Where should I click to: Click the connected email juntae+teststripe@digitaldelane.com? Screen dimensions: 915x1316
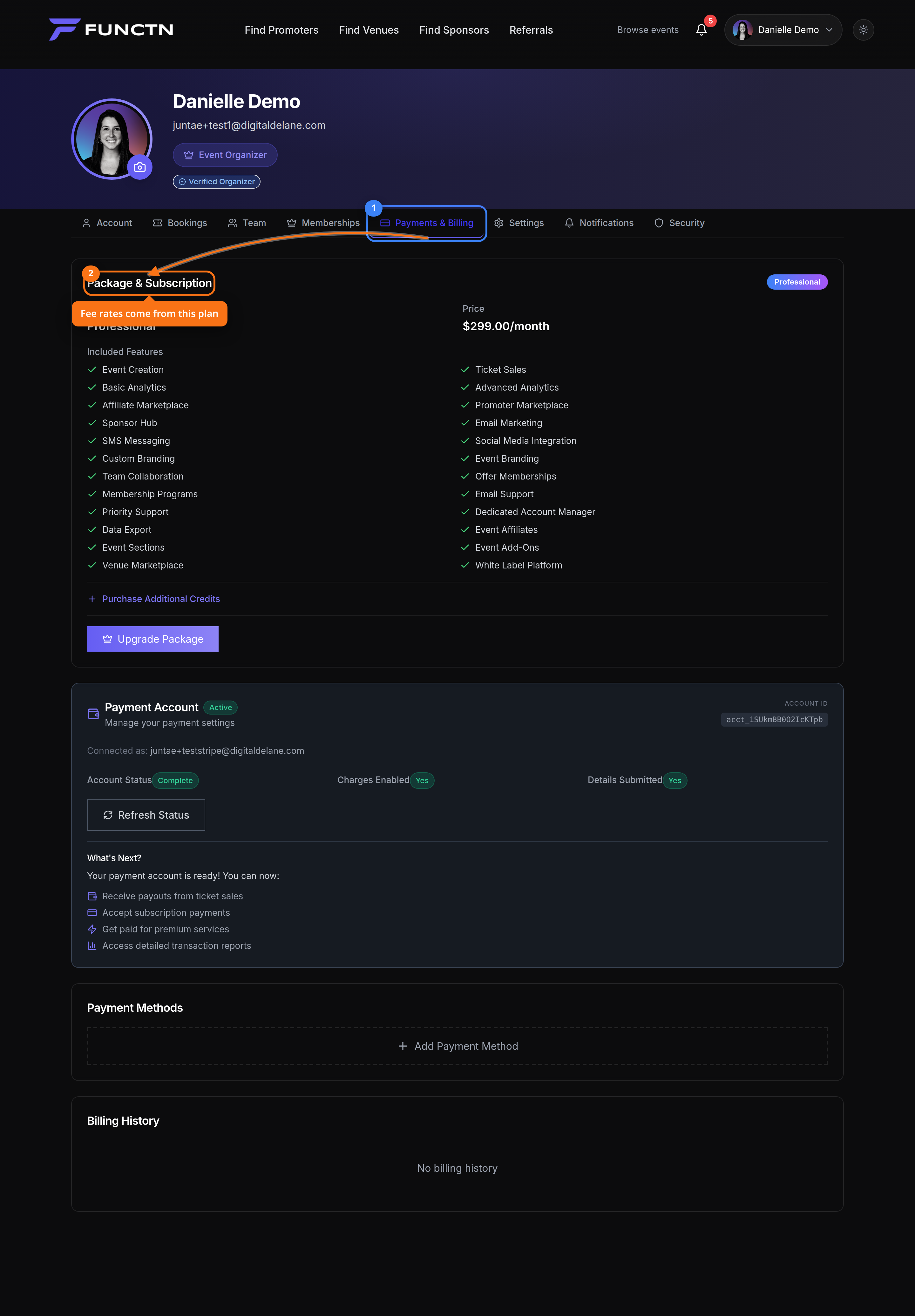pyautogui.click(x=227, y=750)
